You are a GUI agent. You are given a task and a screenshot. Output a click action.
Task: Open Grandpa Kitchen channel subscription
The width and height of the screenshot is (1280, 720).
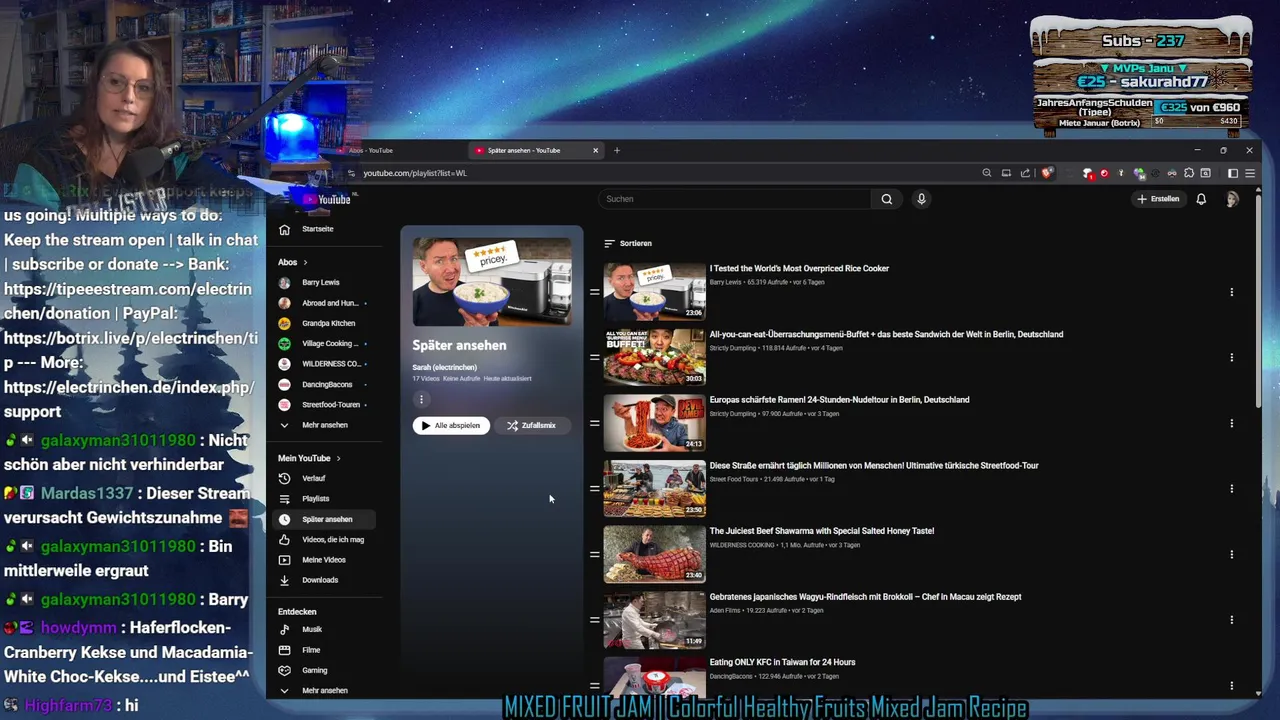[325, 323]
